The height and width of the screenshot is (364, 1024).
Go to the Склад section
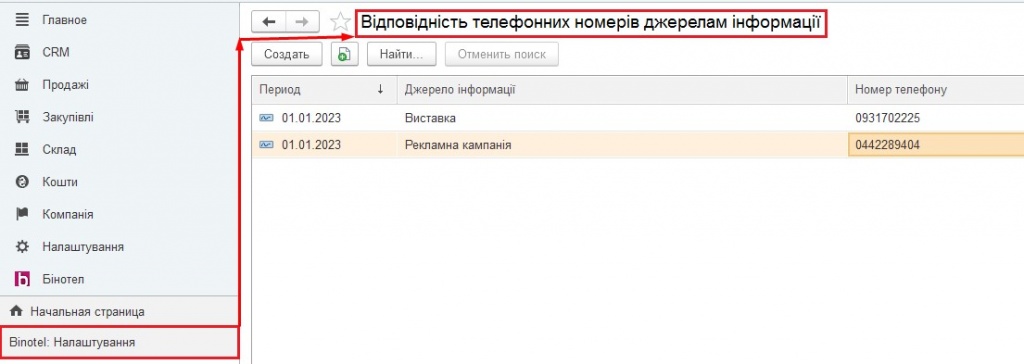coord(59,150)
